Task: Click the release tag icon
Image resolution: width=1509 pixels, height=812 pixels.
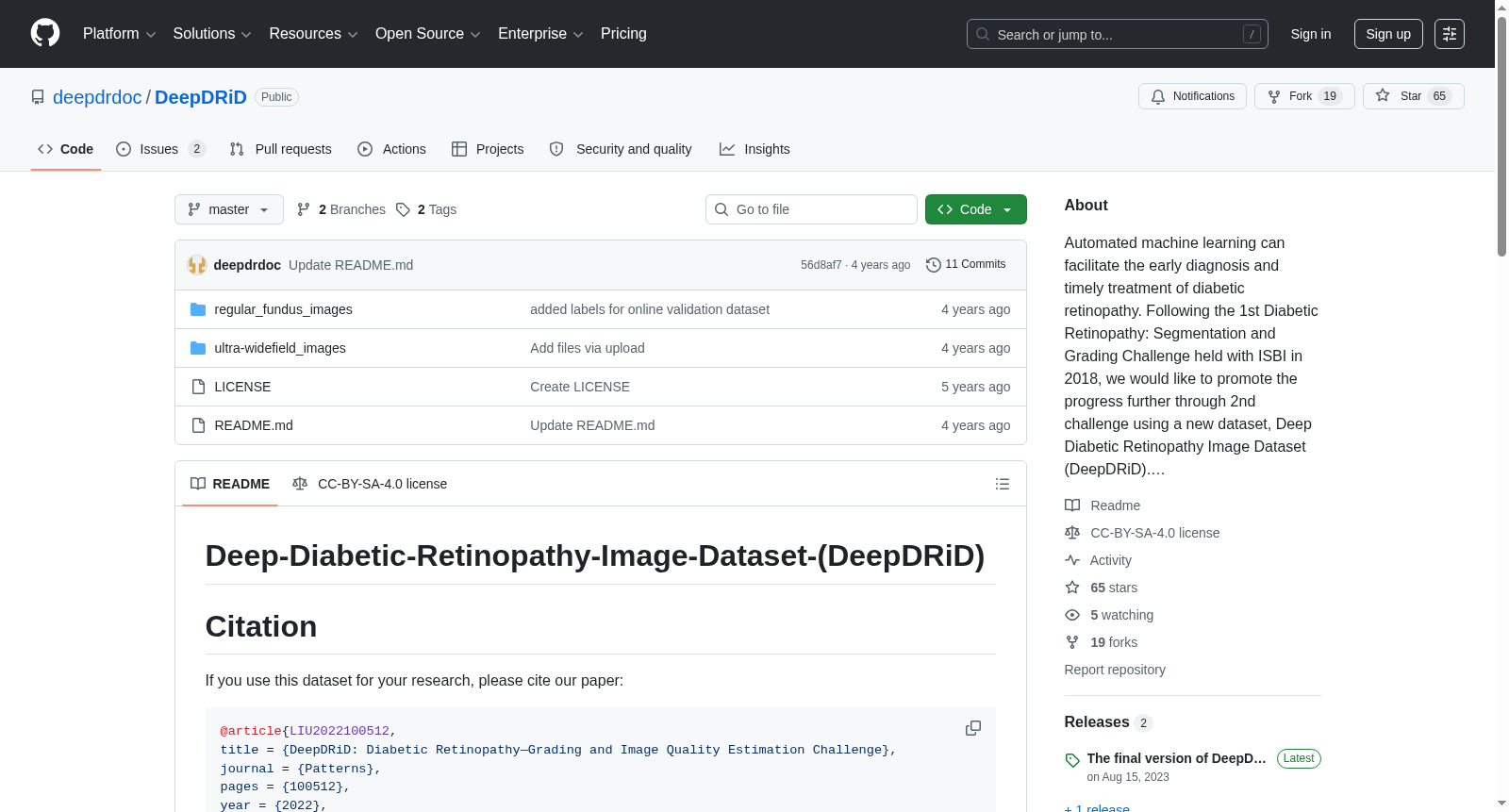Action: coord(1072,760)
